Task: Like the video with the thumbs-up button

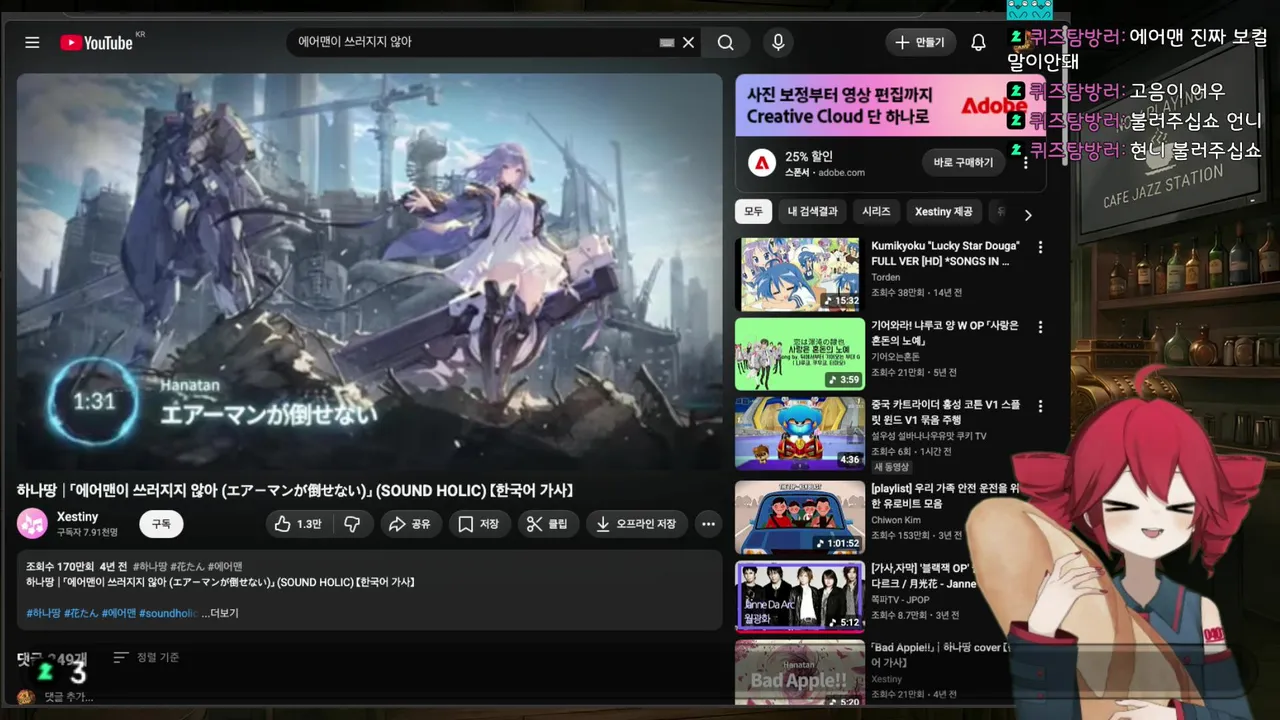Action: click(298, 524)
